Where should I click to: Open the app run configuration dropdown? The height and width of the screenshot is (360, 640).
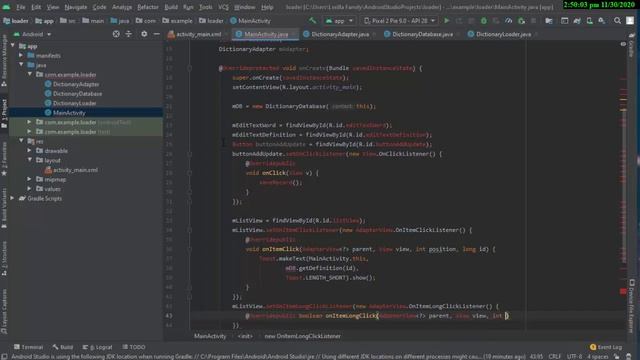(339, 21)
